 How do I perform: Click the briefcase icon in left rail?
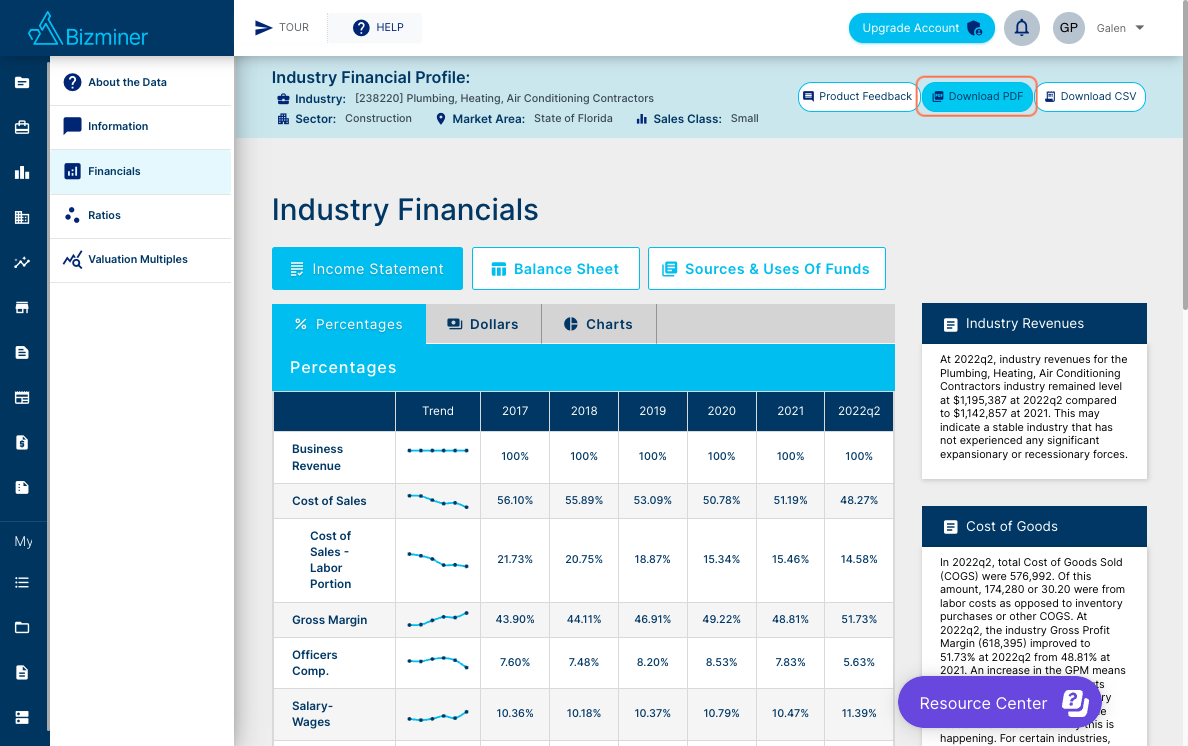(x=22, y=127)
